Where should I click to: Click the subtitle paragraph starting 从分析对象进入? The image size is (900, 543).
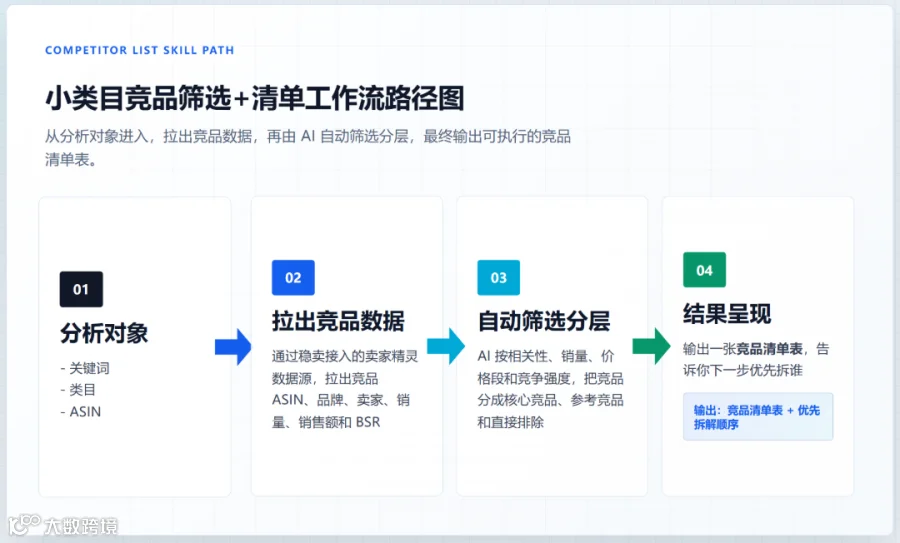tap(308, 148)
